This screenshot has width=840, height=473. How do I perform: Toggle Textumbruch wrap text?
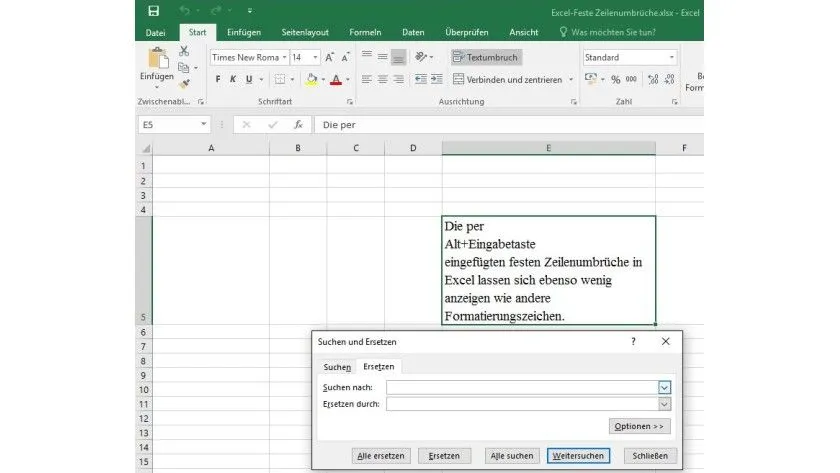coord(486,57)
